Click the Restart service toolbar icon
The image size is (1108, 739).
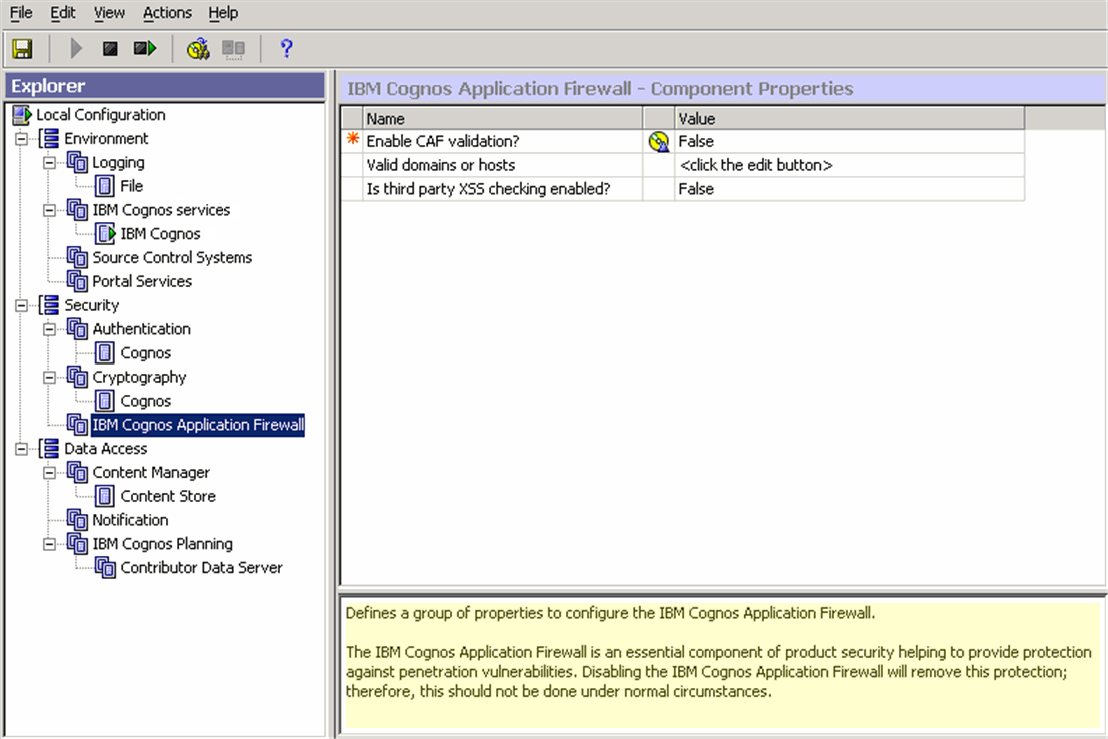tap(145, 49)
